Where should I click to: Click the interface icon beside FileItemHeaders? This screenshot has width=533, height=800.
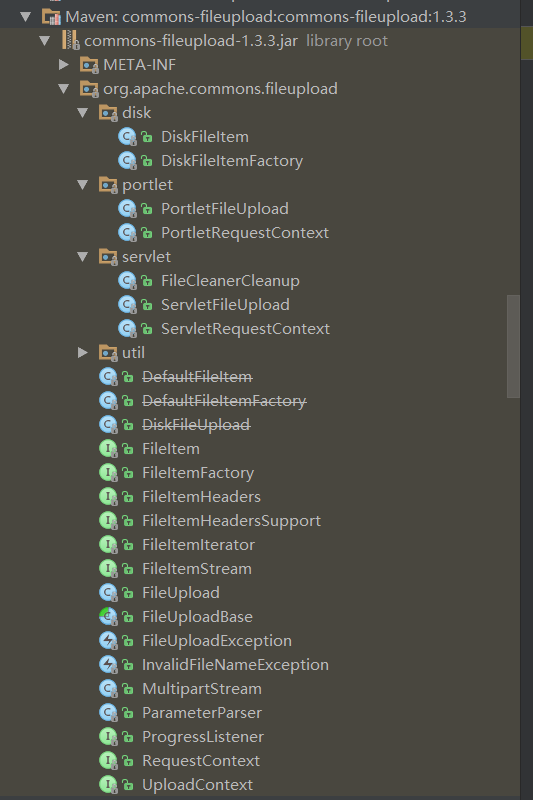pyautogui.click(x=108, y=497)
